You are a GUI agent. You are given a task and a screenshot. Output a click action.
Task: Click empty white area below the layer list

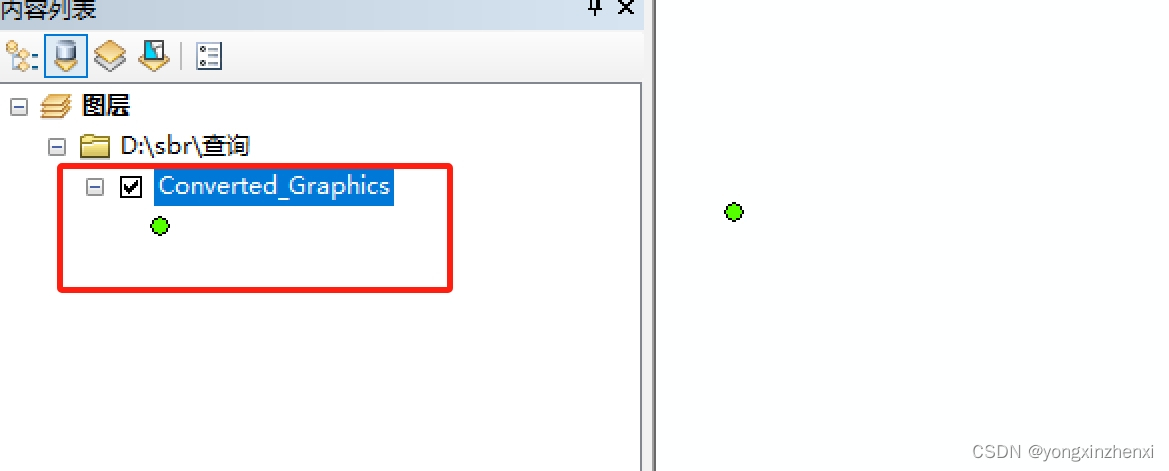pyautogui.click(x=321, y=380)
